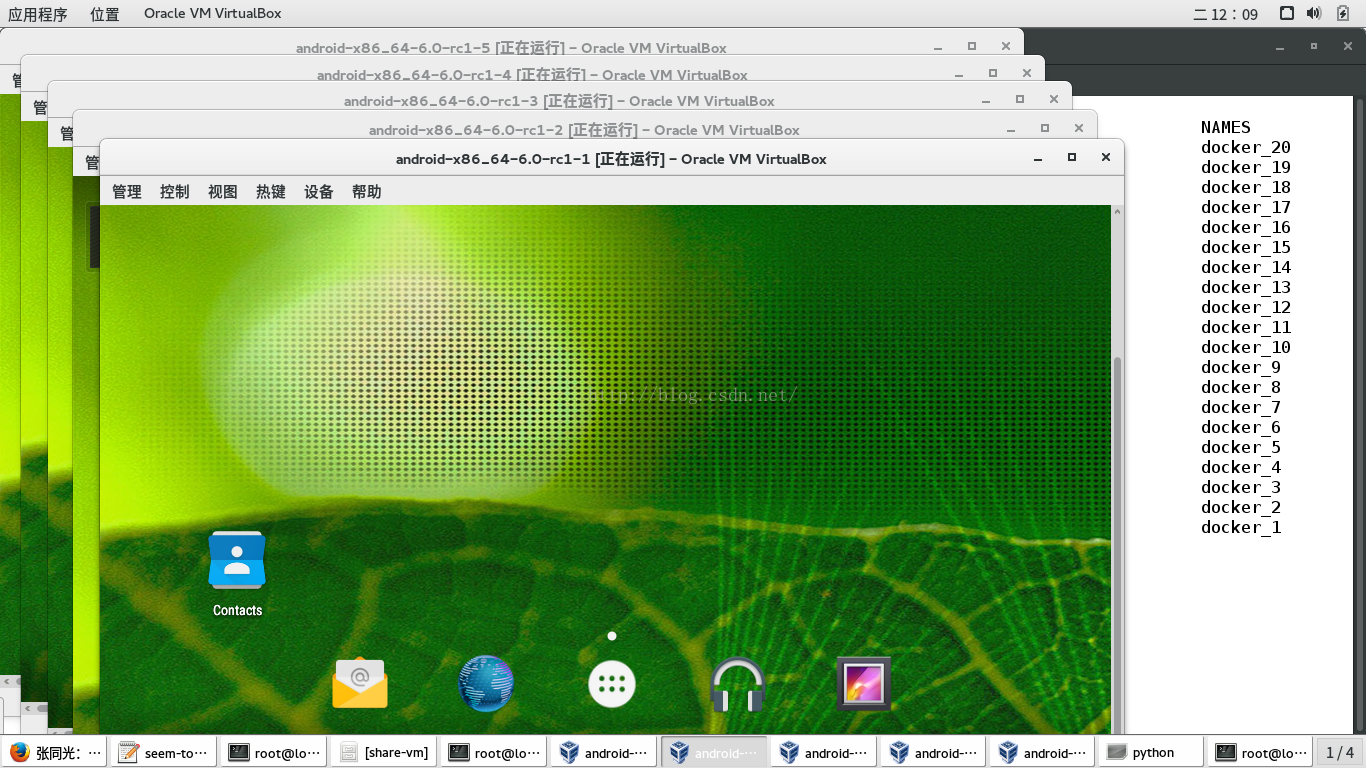Click docker_16 in the terminal list
The image size is (1366, 768).
[1246, 227]
